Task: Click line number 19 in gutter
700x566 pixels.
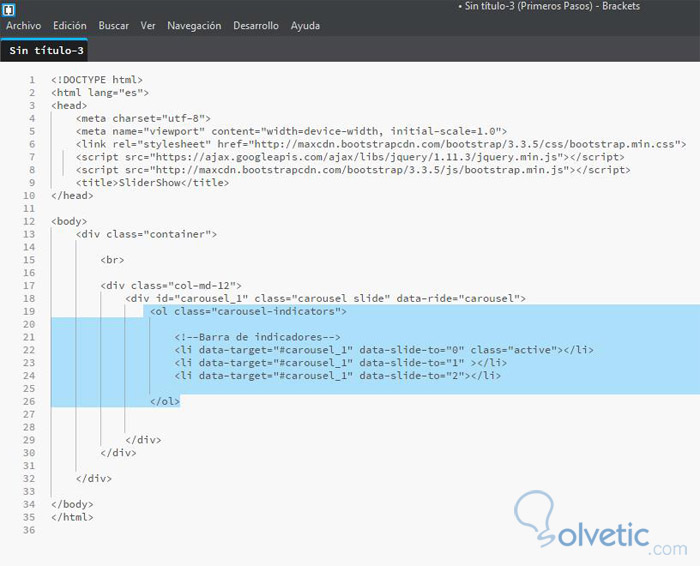Action: (x=29, y=312)
